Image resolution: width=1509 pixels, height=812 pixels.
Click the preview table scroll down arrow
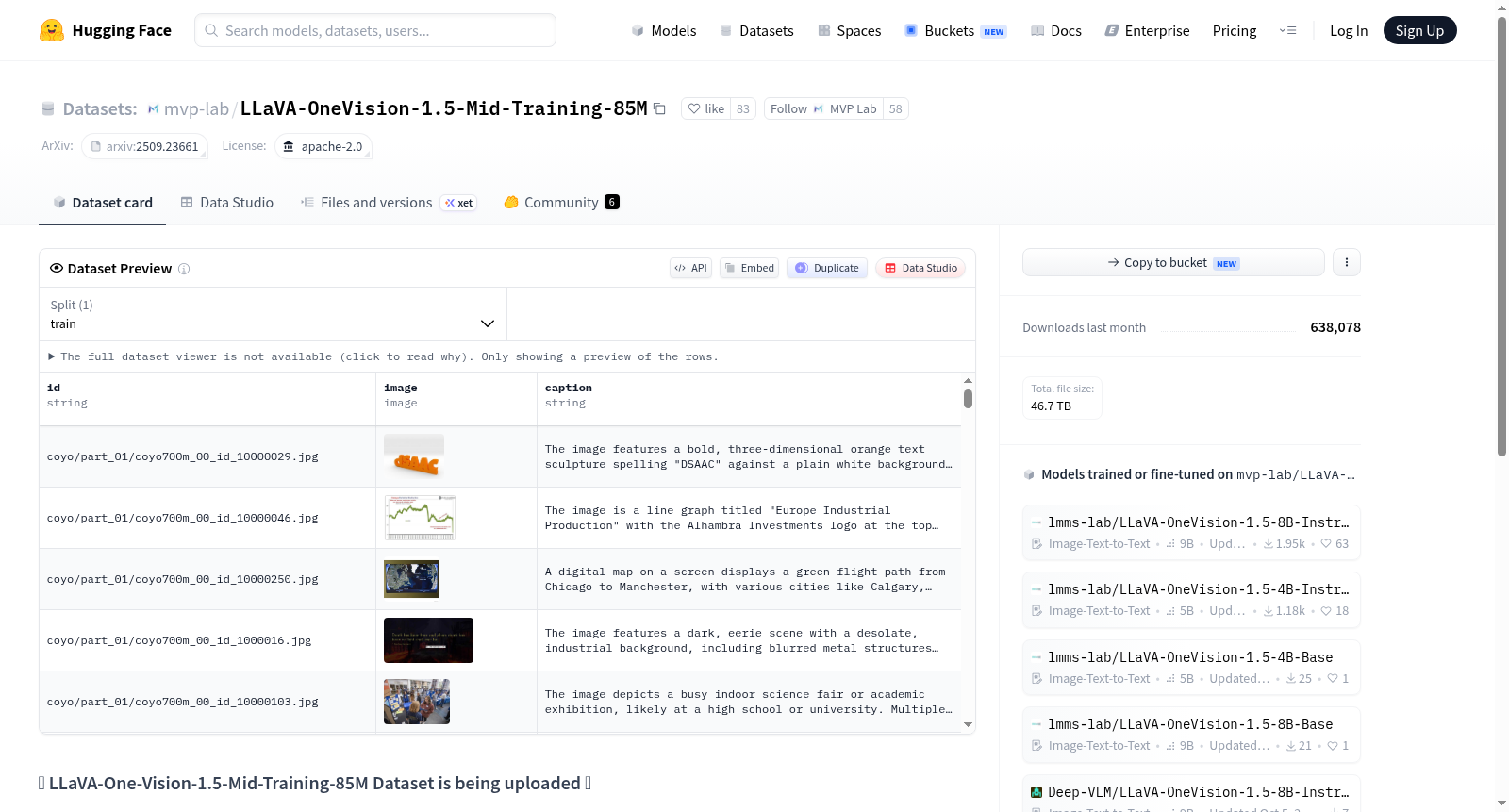click(x=968, y=724)
